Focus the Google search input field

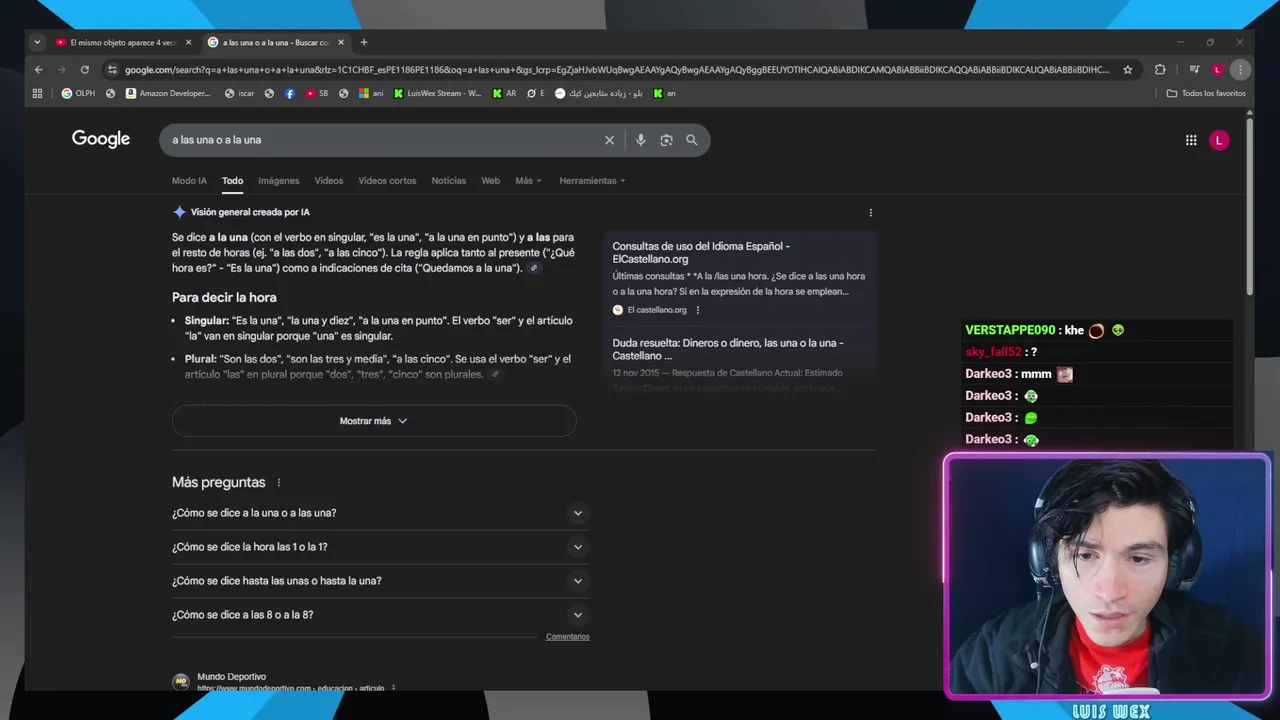(384, 140)
